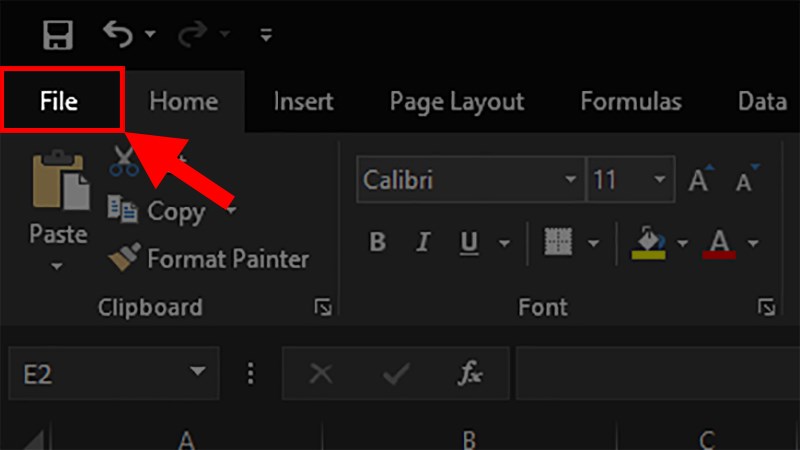Open the Clipboard dialog launcher

pyautogui.click(x=323, y=307)
